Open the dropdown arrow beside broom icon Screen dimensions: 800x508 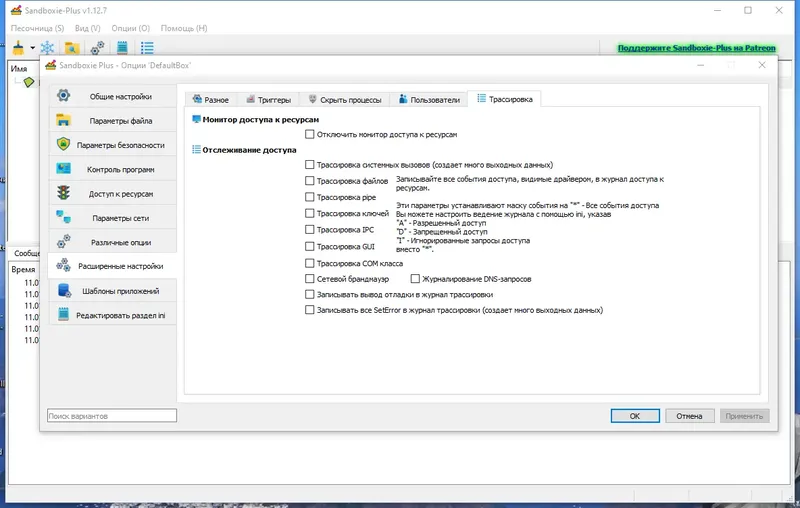(x=32, y=48)
